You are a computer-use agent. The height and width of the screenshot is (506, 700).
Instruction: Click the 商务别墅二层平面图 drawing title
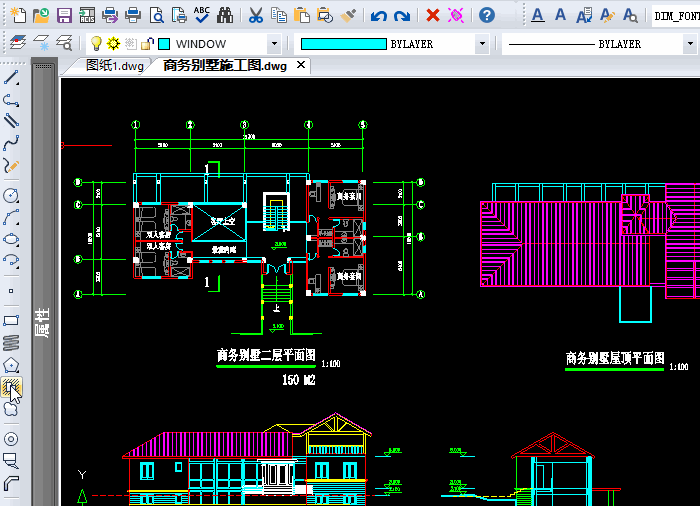click(x=266, y=355)
